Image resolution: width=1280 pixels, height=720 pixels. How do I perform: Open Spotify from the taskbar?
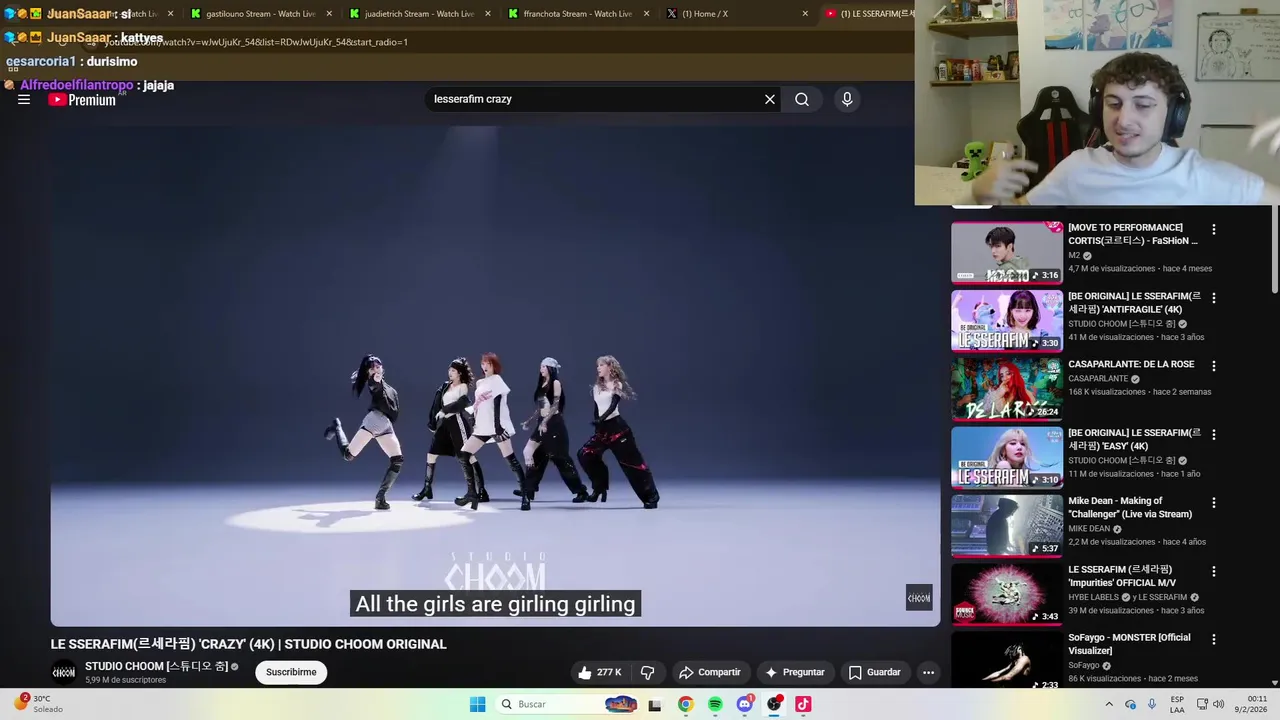click(x=715, y=704)
